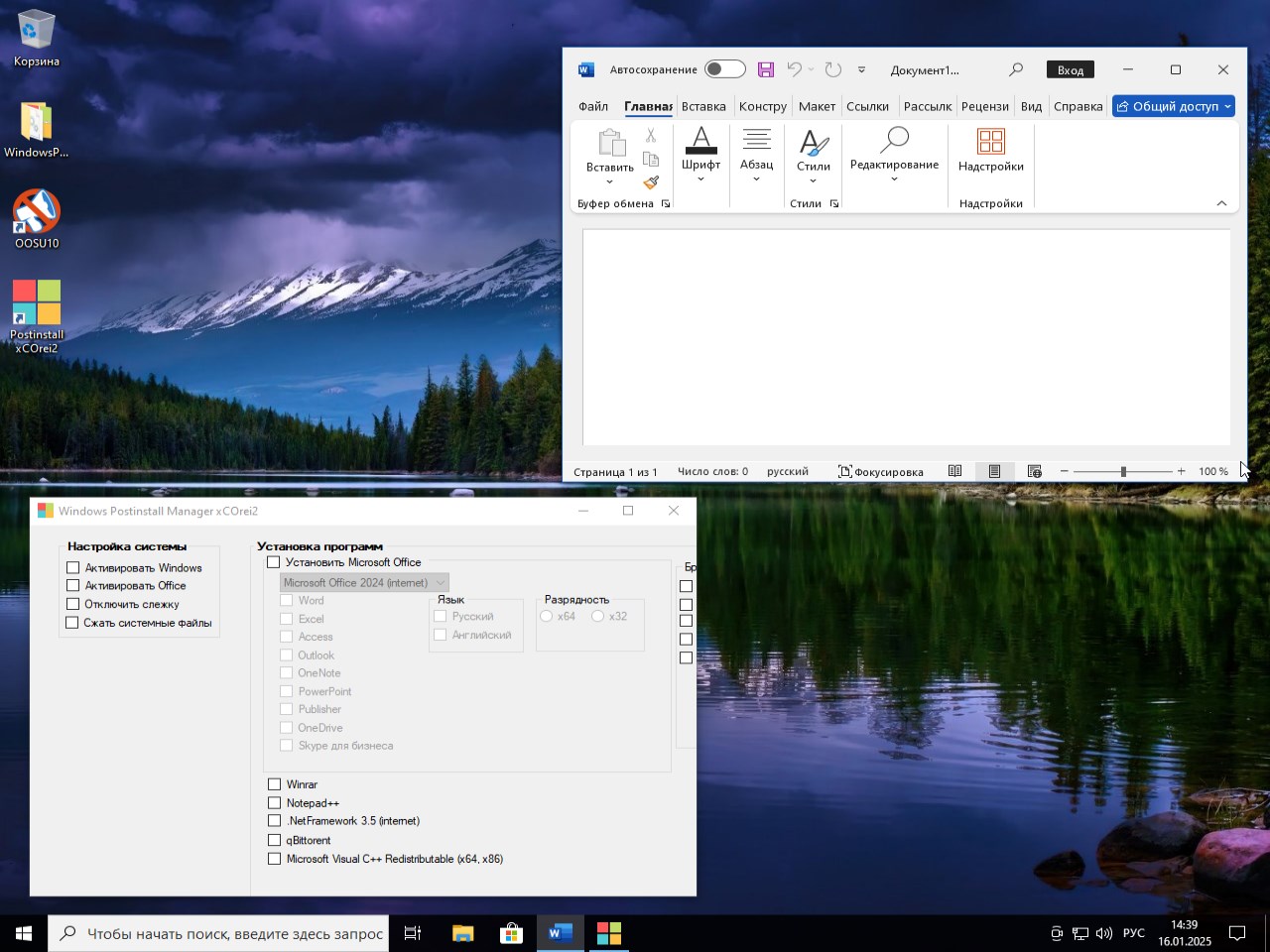Image resolution: width=1270 pixels, height=952 pixels.
Task: Check .NetFramework 3.5 (internet) checkbox
Action: click(275, 821)
